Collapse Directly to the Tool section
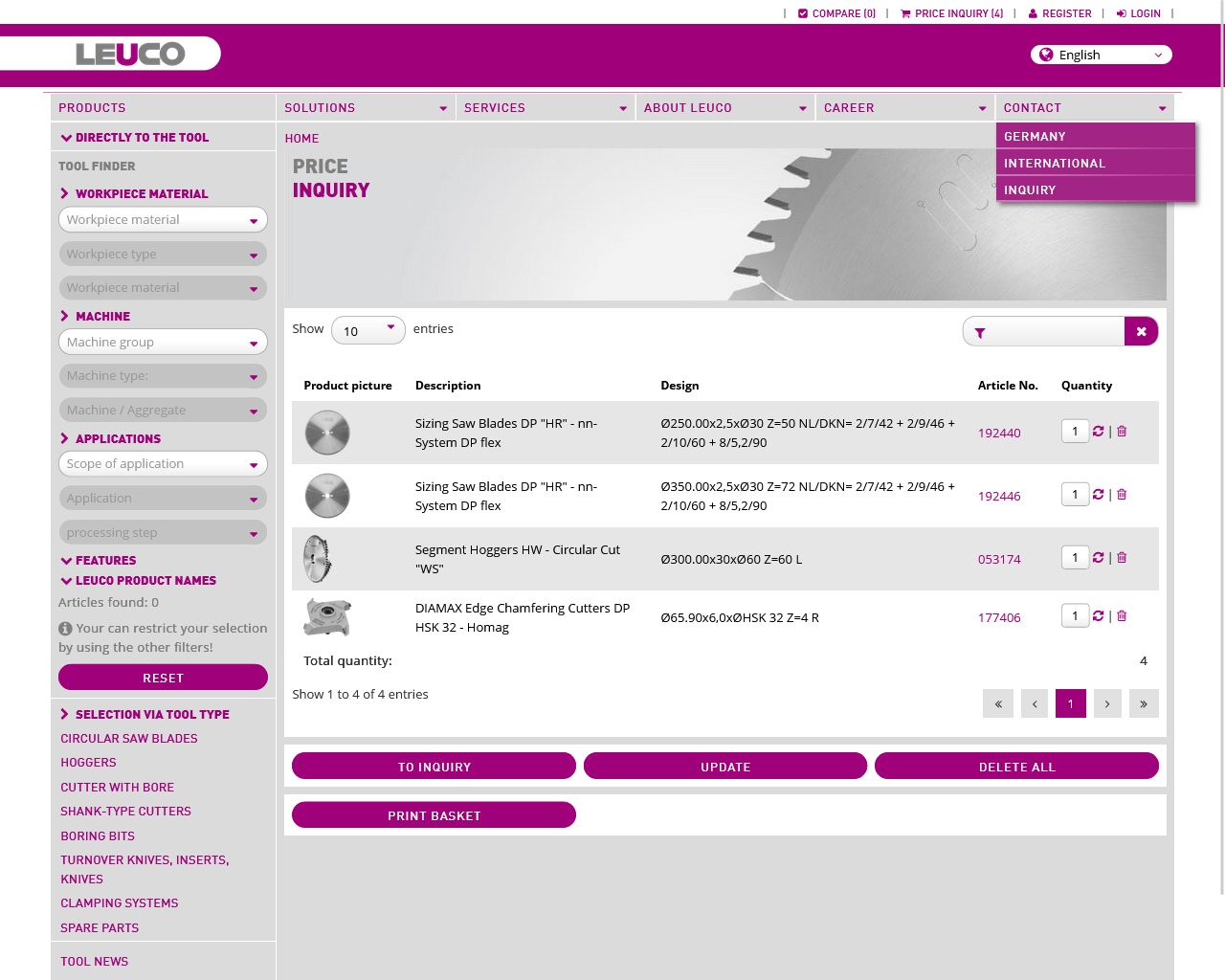The height and width of the screenshot is (980, 1225). pyautogui.click(x=134, y=138)
